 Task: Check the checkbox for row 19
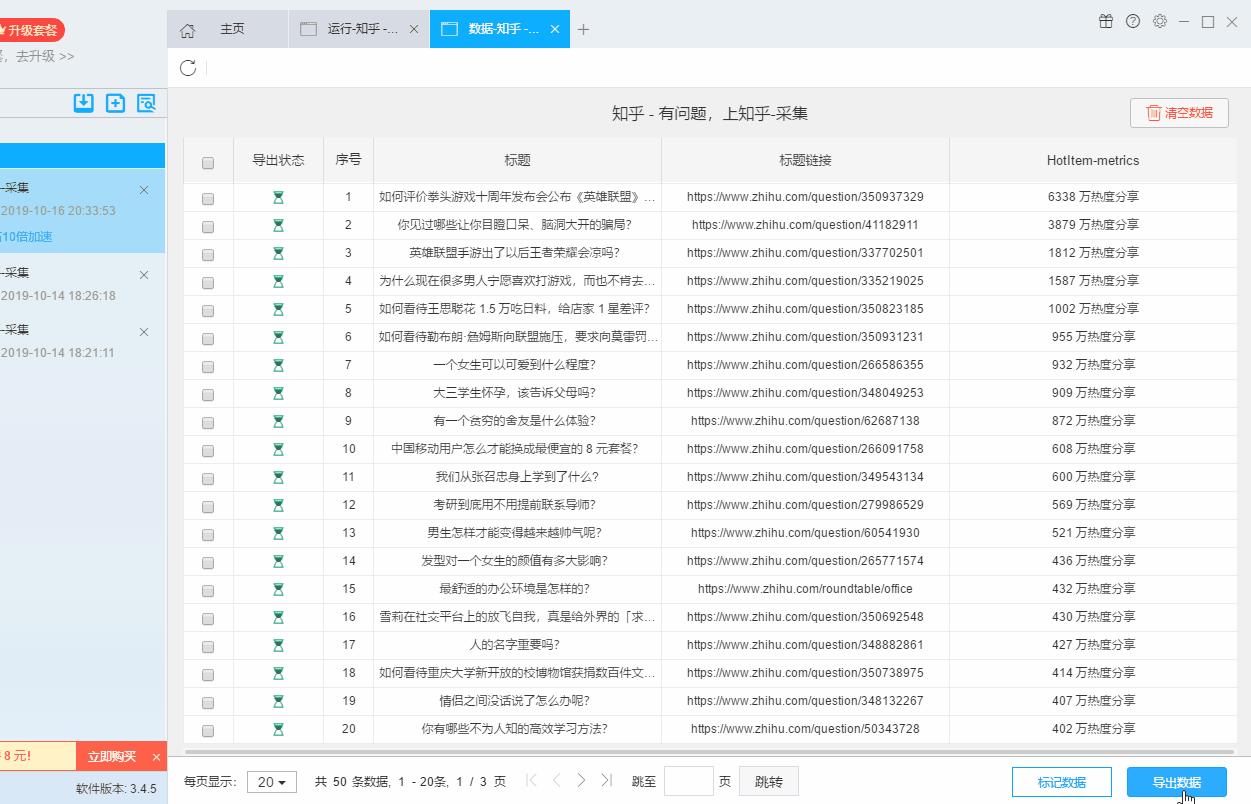208,703
